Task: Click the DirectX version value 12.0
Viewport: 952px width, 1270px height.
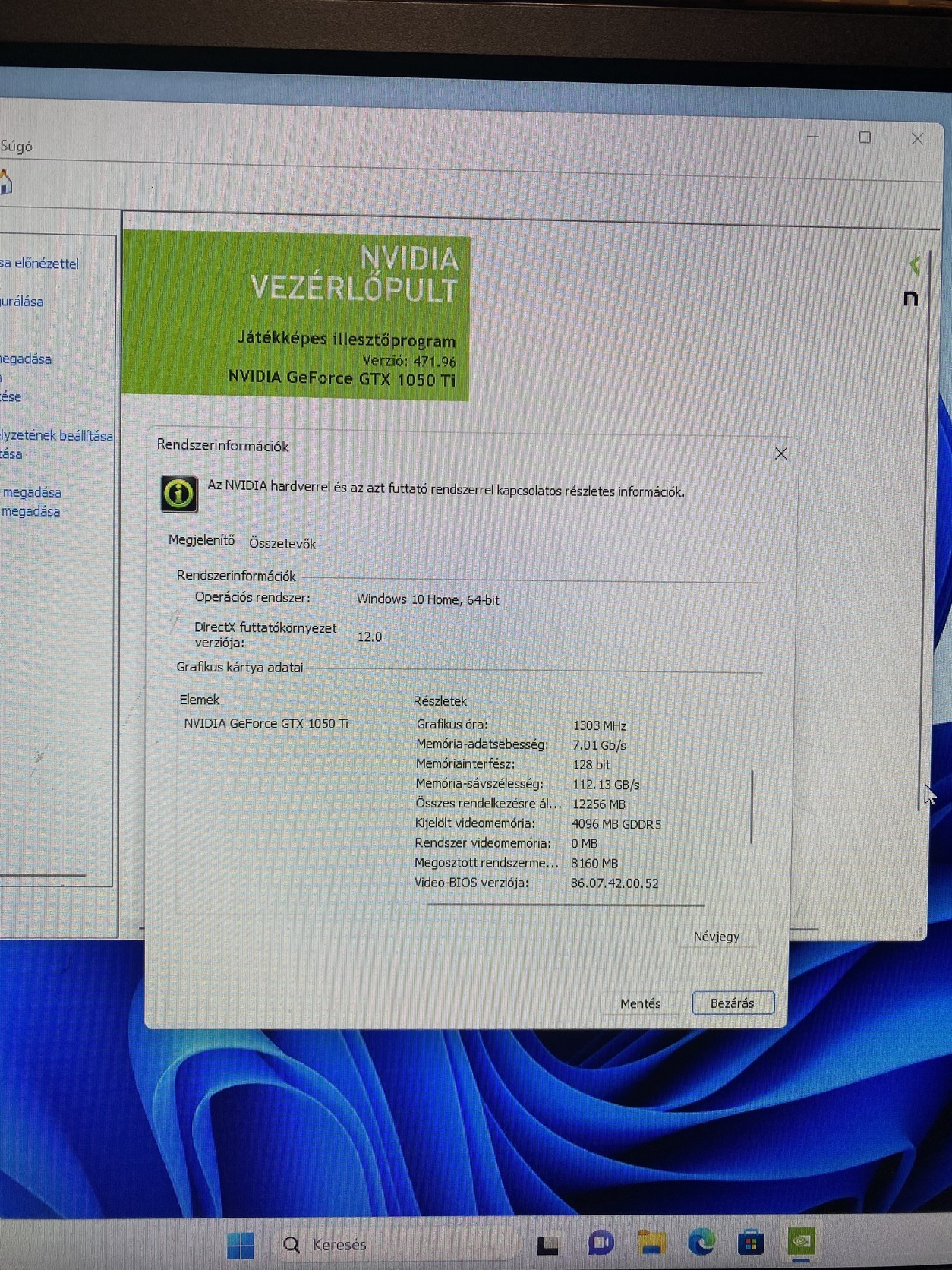Action: coord(369,637)
